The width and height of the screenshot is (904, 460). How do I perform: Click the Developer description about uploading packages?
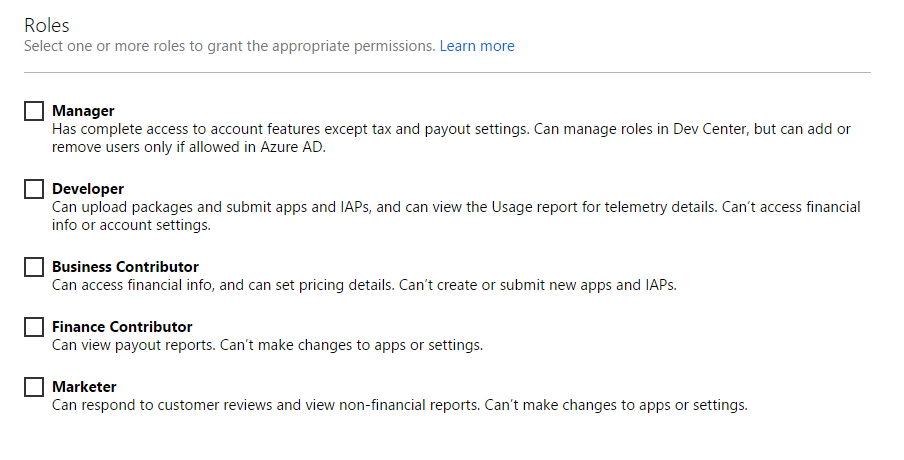click(456, 216)
